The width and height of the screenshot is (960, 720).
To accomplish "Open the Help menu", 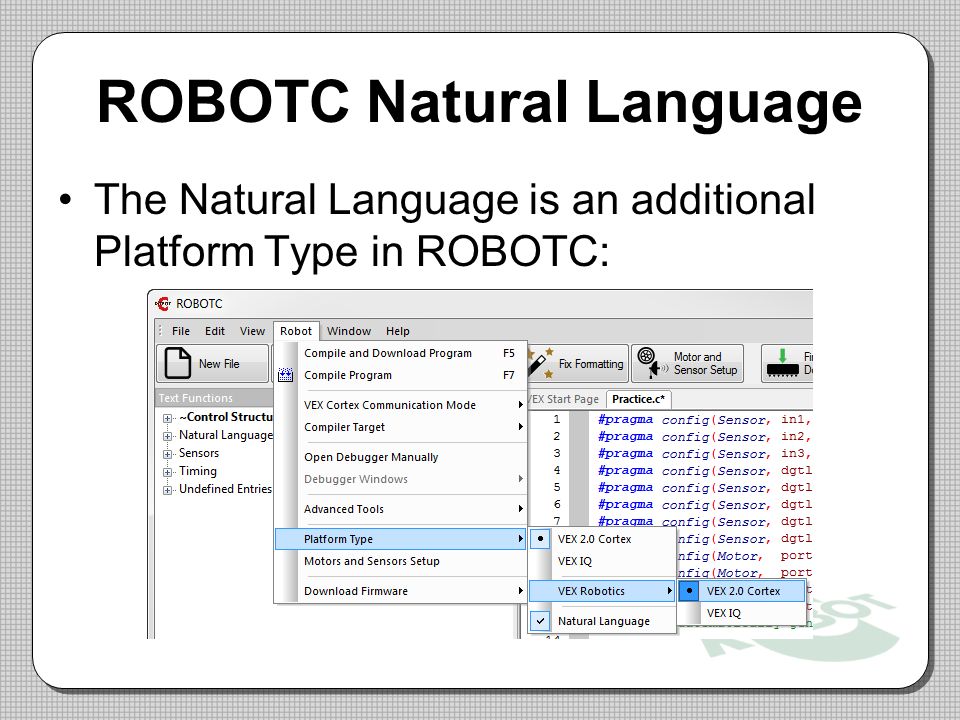I will point(397,331).
